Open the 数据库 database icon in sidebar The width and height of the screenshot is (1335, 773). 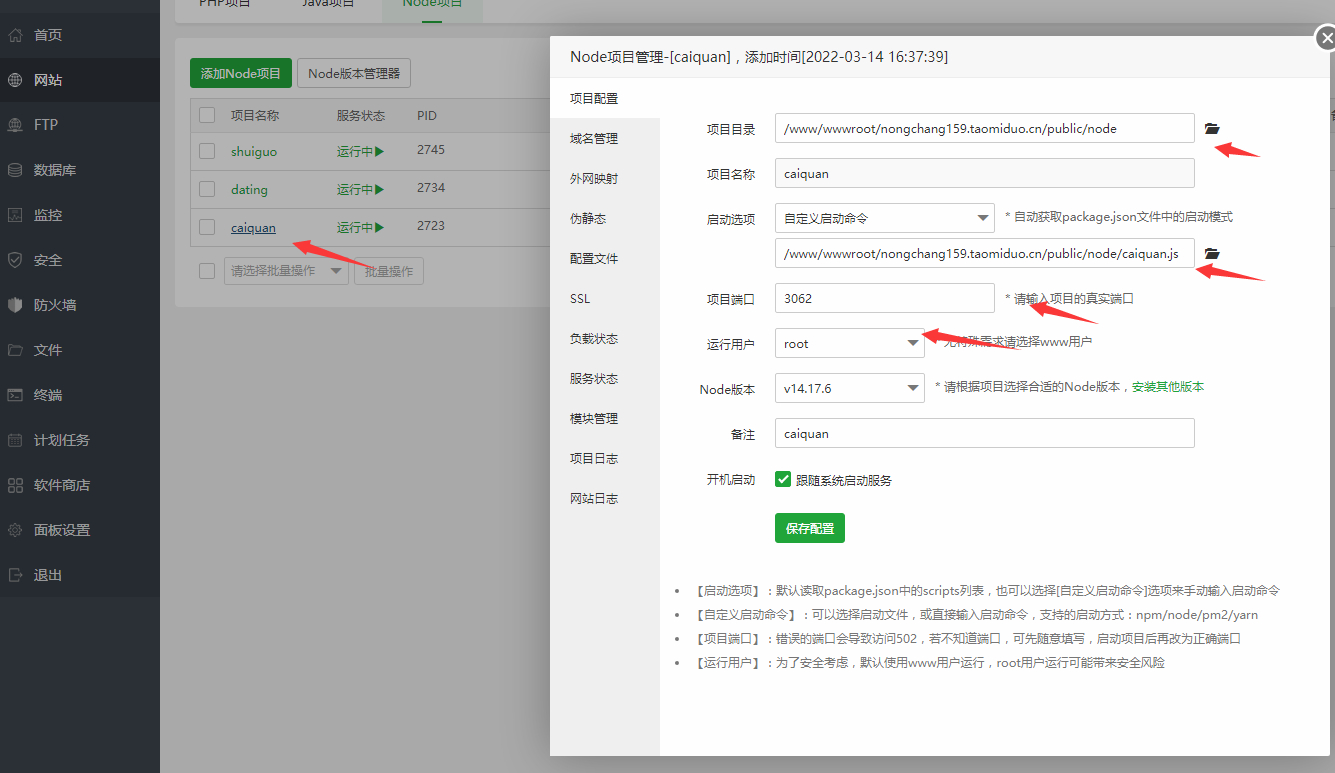(15, 170)
